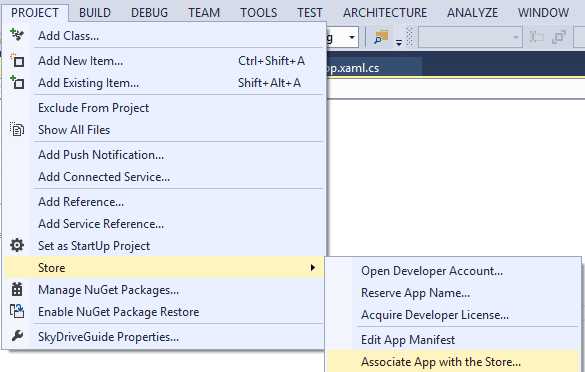Click the Add New Item icon
Screen dimensions: 585x372
pyautogui.click(x=17, y=60)
